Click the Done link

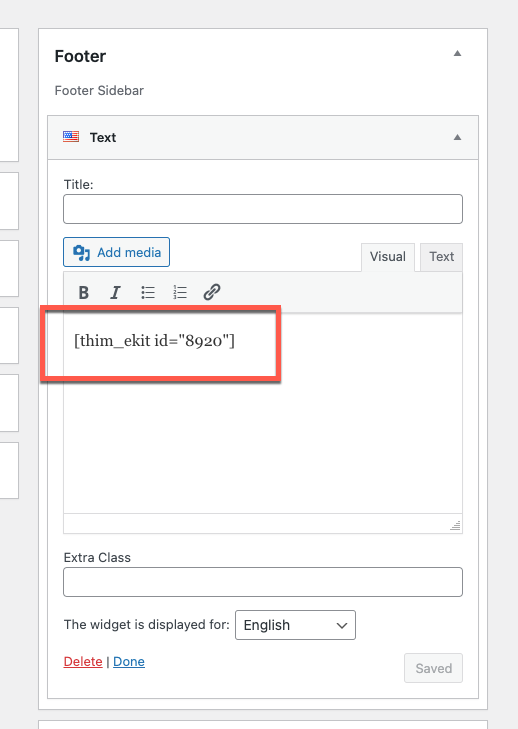point(129,662)
